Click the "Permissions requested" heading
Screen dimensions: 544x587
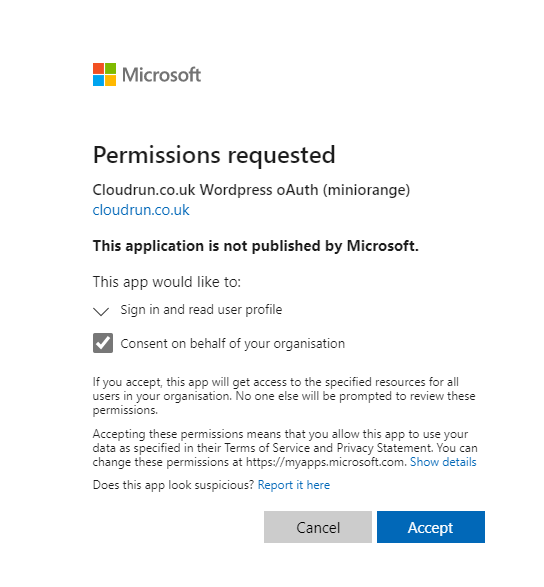pos(214,155)
